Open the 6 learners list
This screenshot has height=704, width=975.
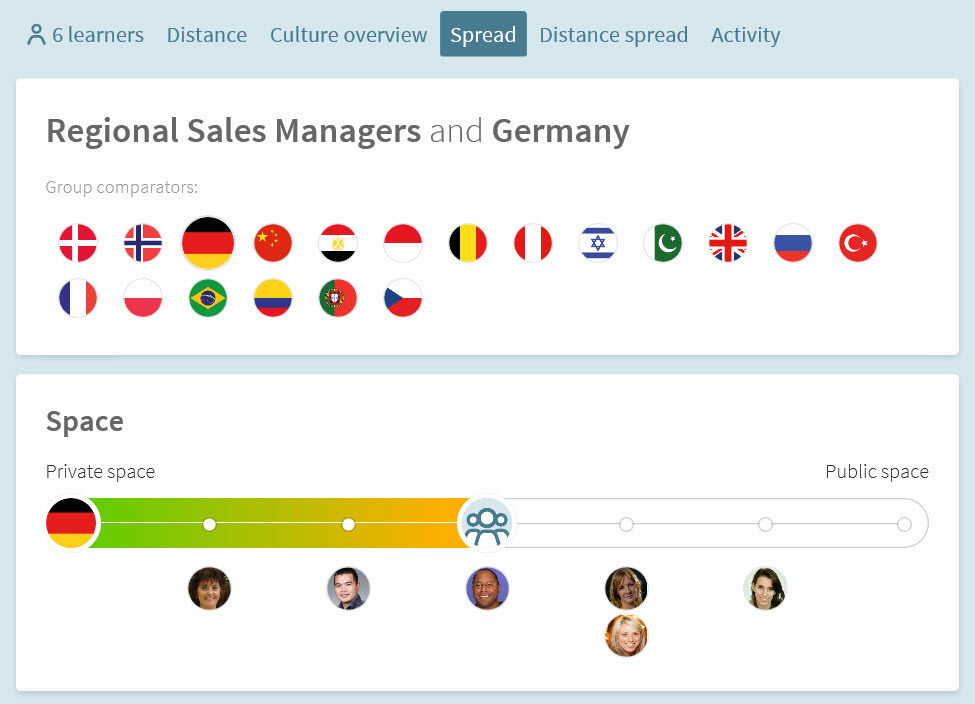click(x=85, y=35)
